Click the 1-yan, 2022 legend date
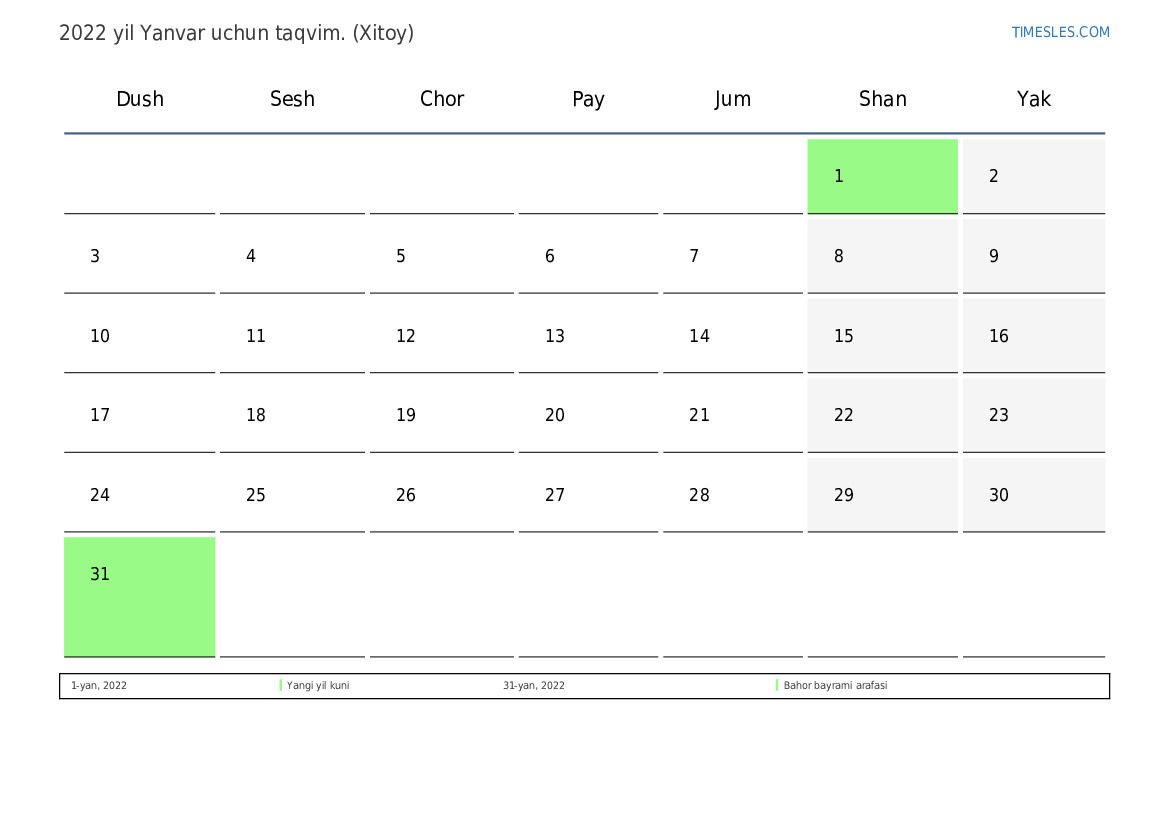This screenshot has width=1169, height=827. 99,686
